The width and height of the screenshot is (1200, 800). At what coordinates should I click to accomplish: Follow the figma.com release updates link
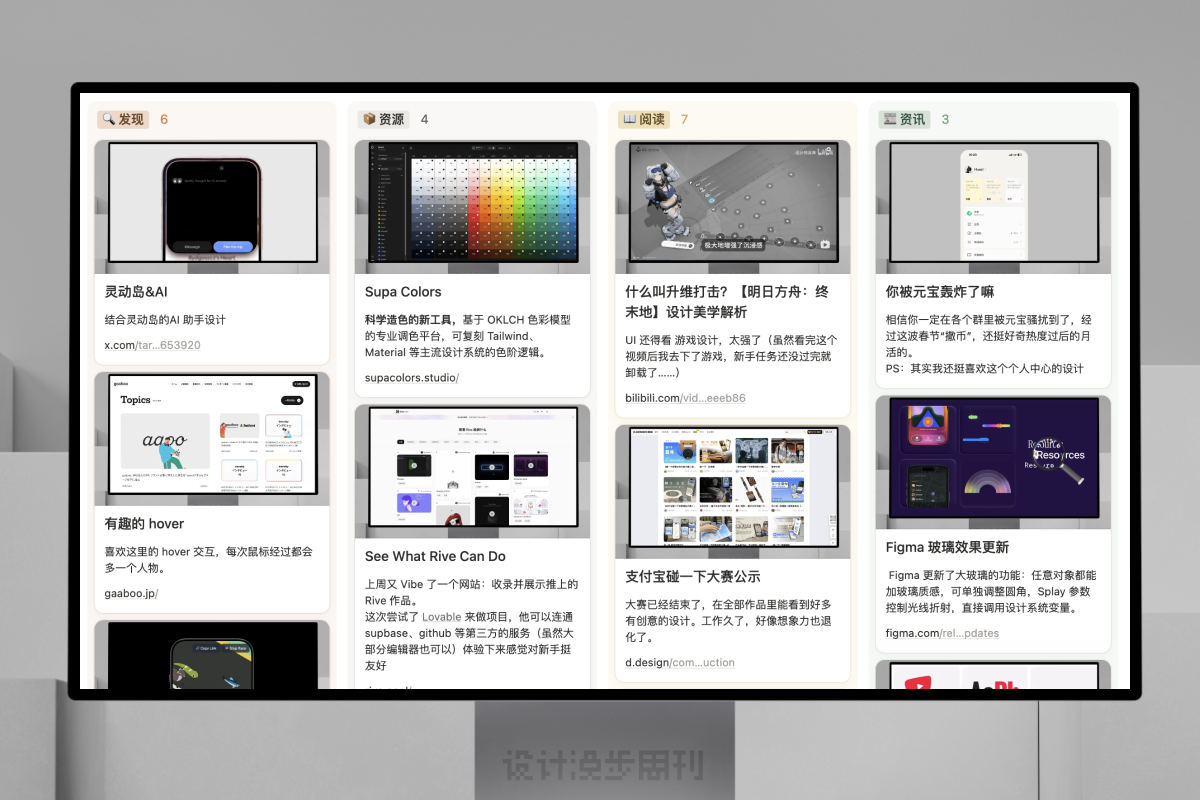click(942, 633)
